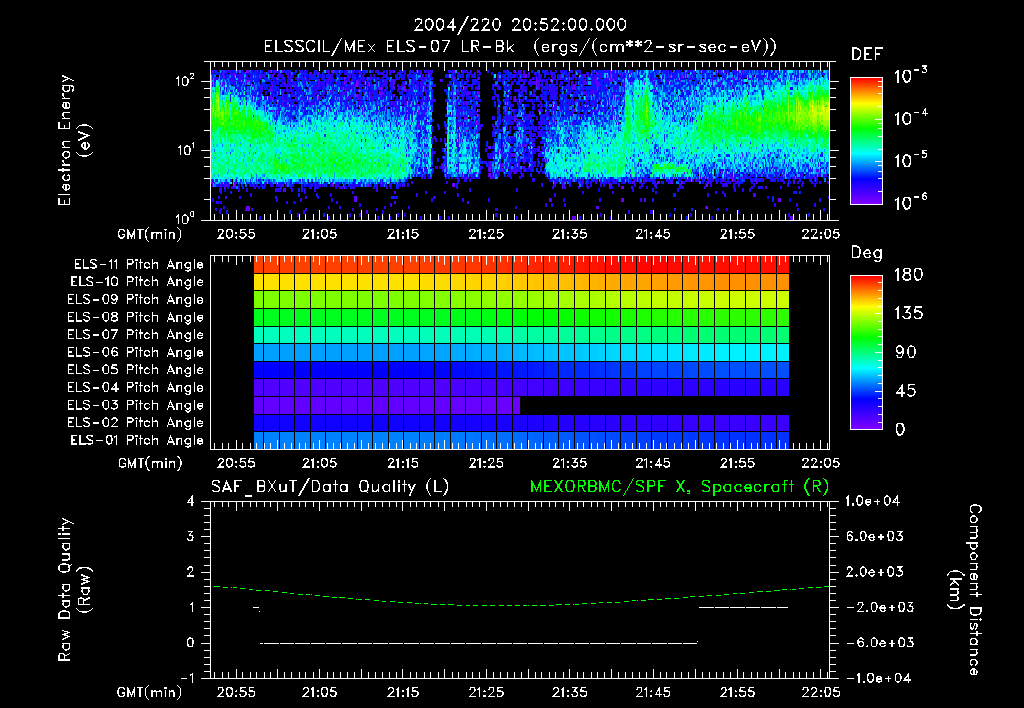Select the ELS-08 Pitch Angle row label

[x=135, y=317]
